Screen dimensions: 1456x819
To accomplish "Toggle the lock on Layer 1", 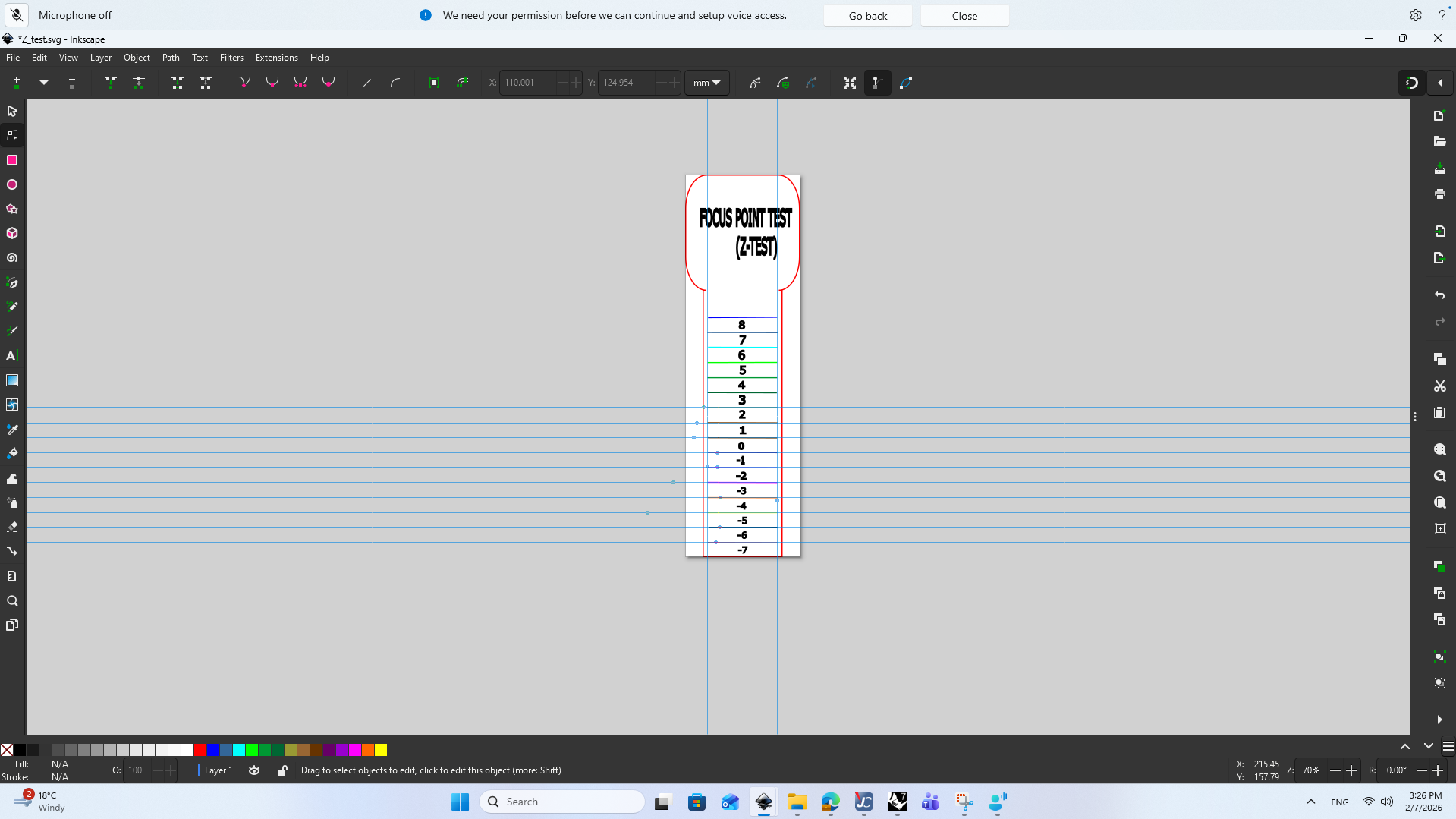I will point(281,770).
